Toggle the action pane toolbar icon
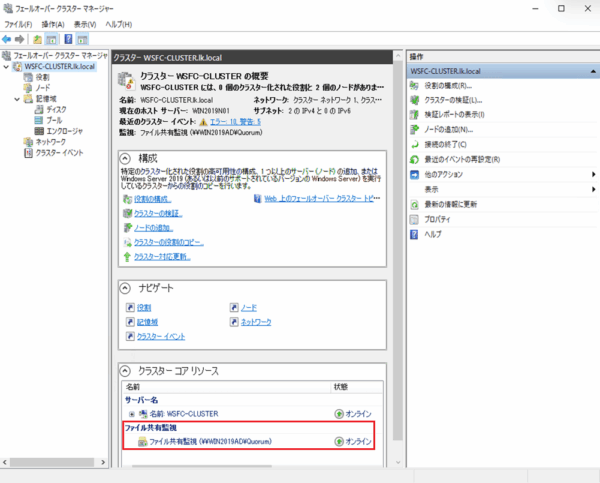 (x=82, y=39)
